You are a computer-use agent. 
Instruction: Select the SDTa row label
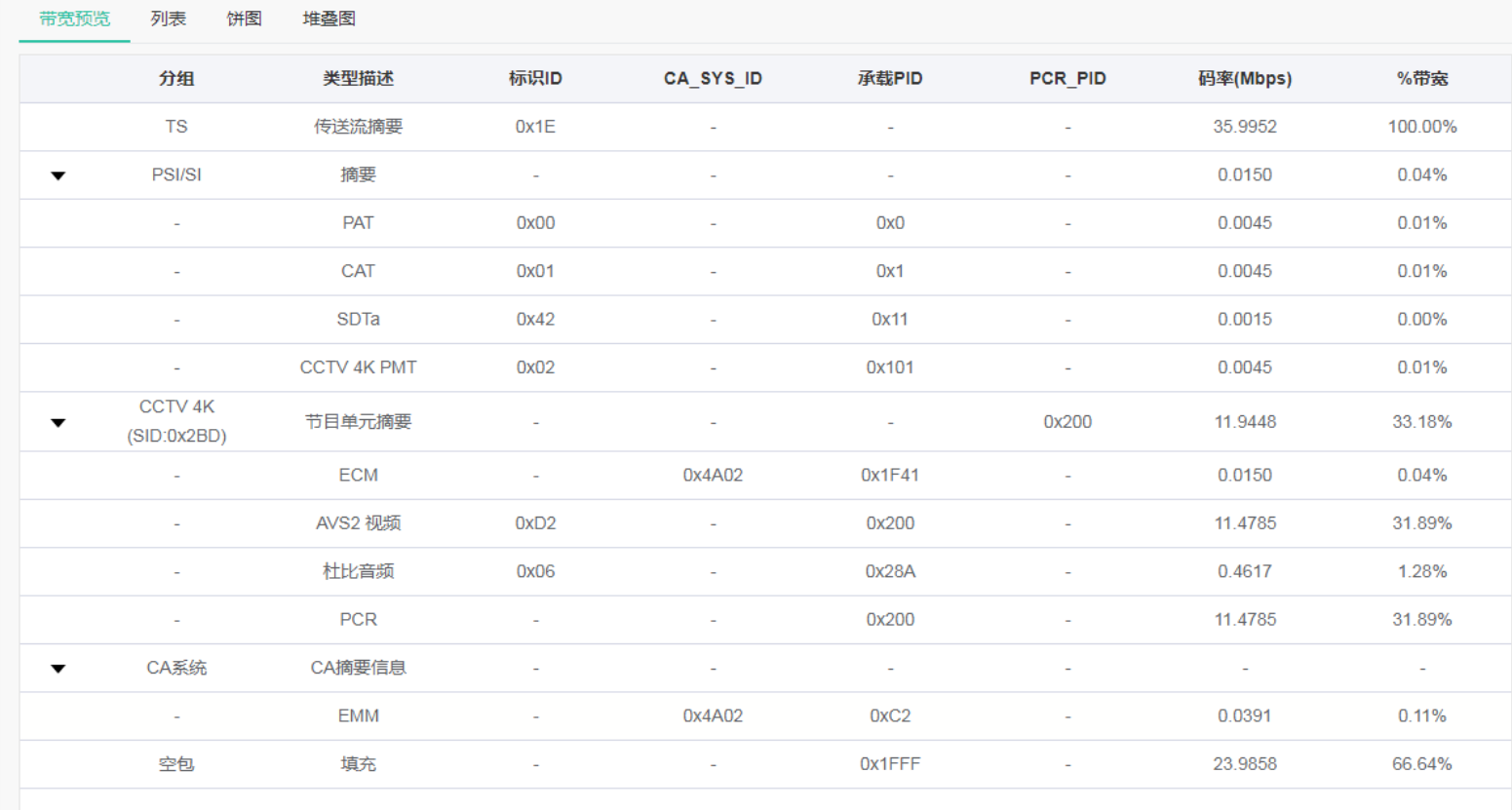359,320
